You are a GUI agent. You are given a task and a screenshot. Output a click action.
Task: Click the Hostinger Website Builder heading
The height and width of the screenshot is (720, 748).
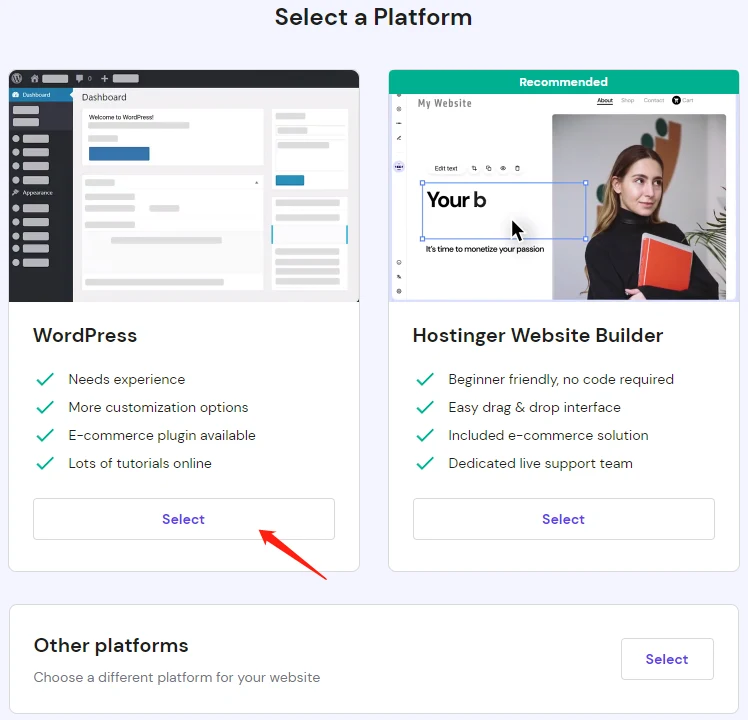point(538,335)
